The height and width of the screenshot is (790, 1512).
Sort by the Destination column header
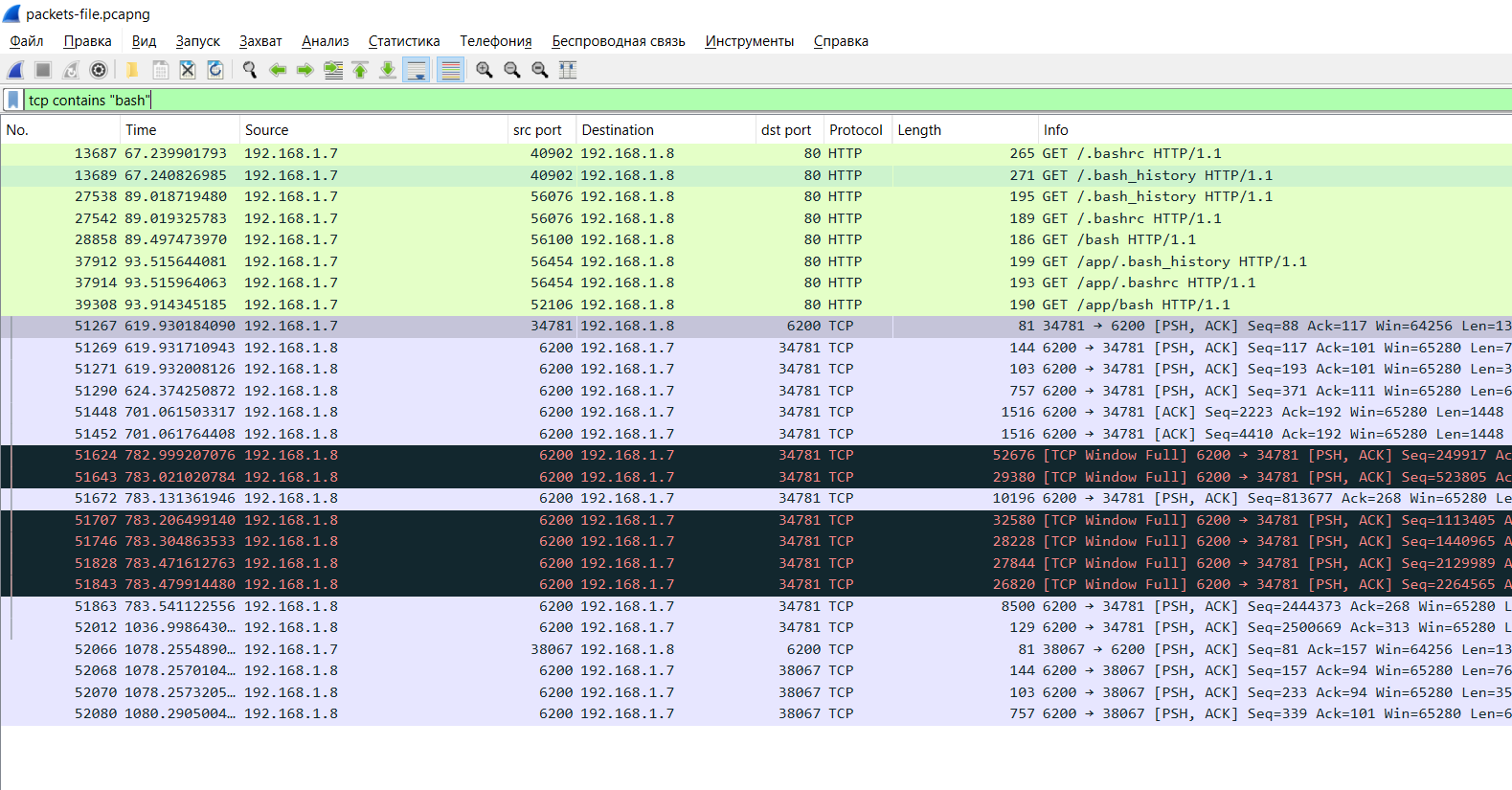click(x=666, y=130)
